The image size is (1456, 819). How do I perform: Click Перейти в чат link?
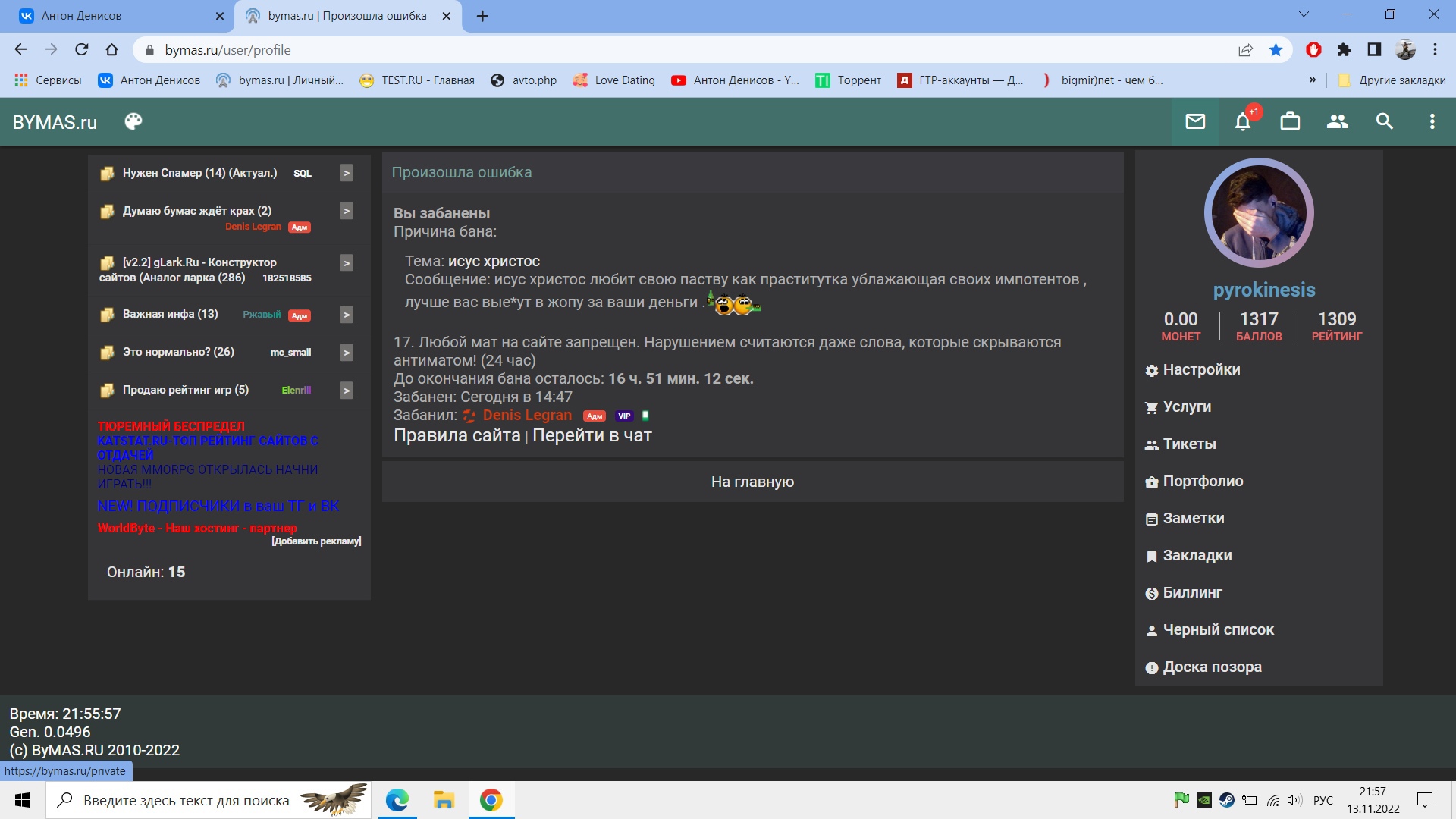tap(591, 435)
